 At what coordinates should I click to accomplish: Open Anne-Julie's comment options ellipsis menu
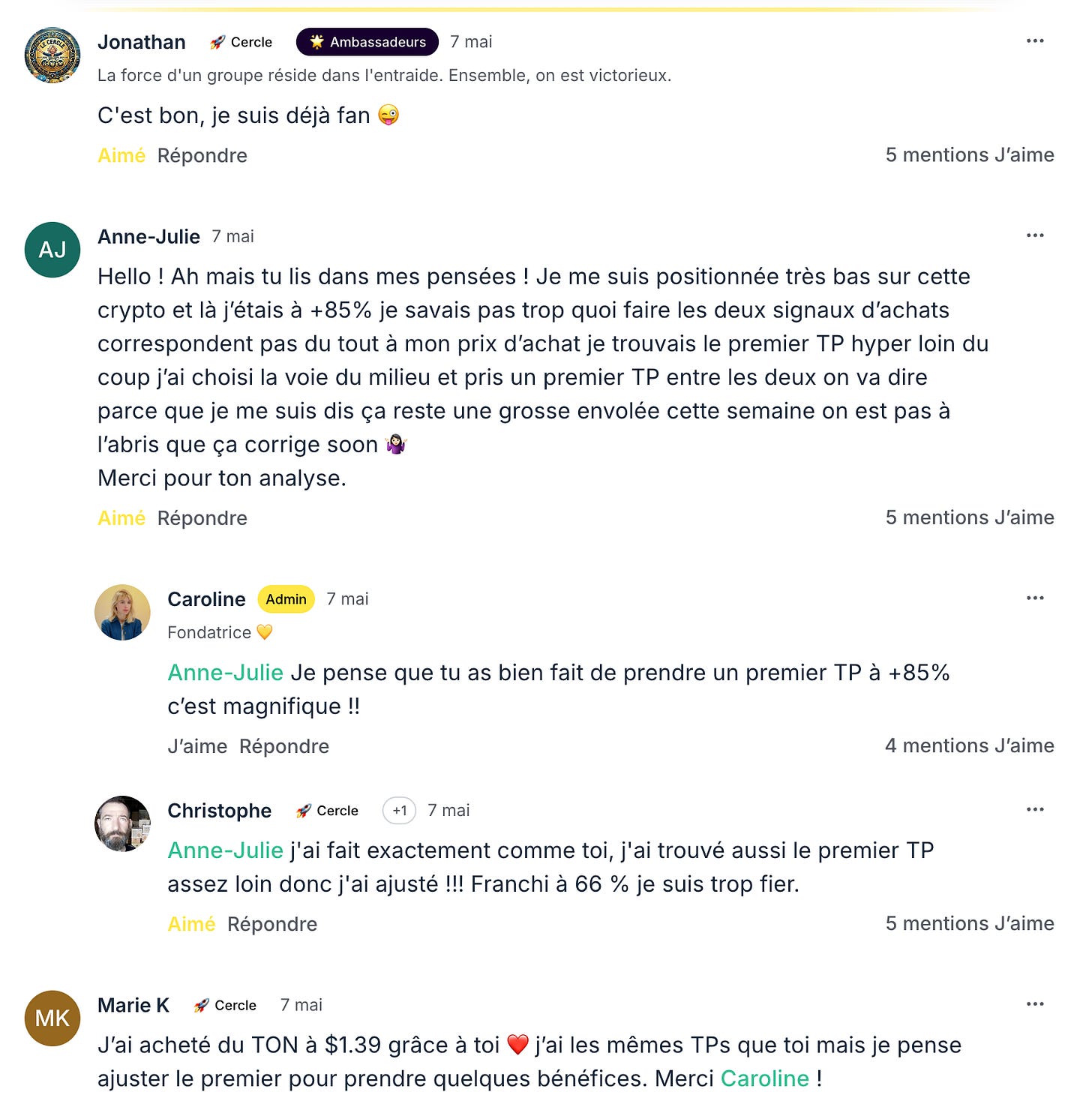coord(1035,235)
